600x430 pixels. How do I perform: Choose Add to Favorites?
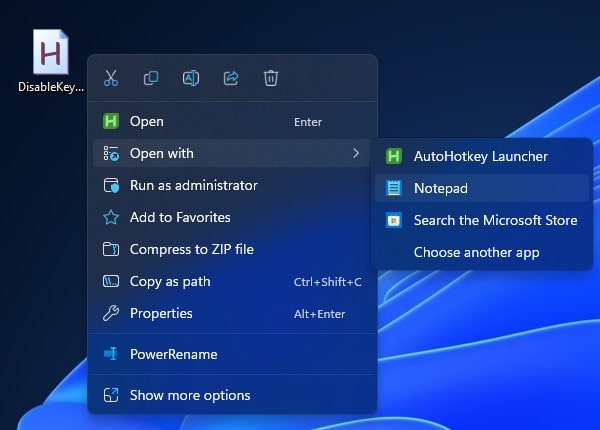232,217
